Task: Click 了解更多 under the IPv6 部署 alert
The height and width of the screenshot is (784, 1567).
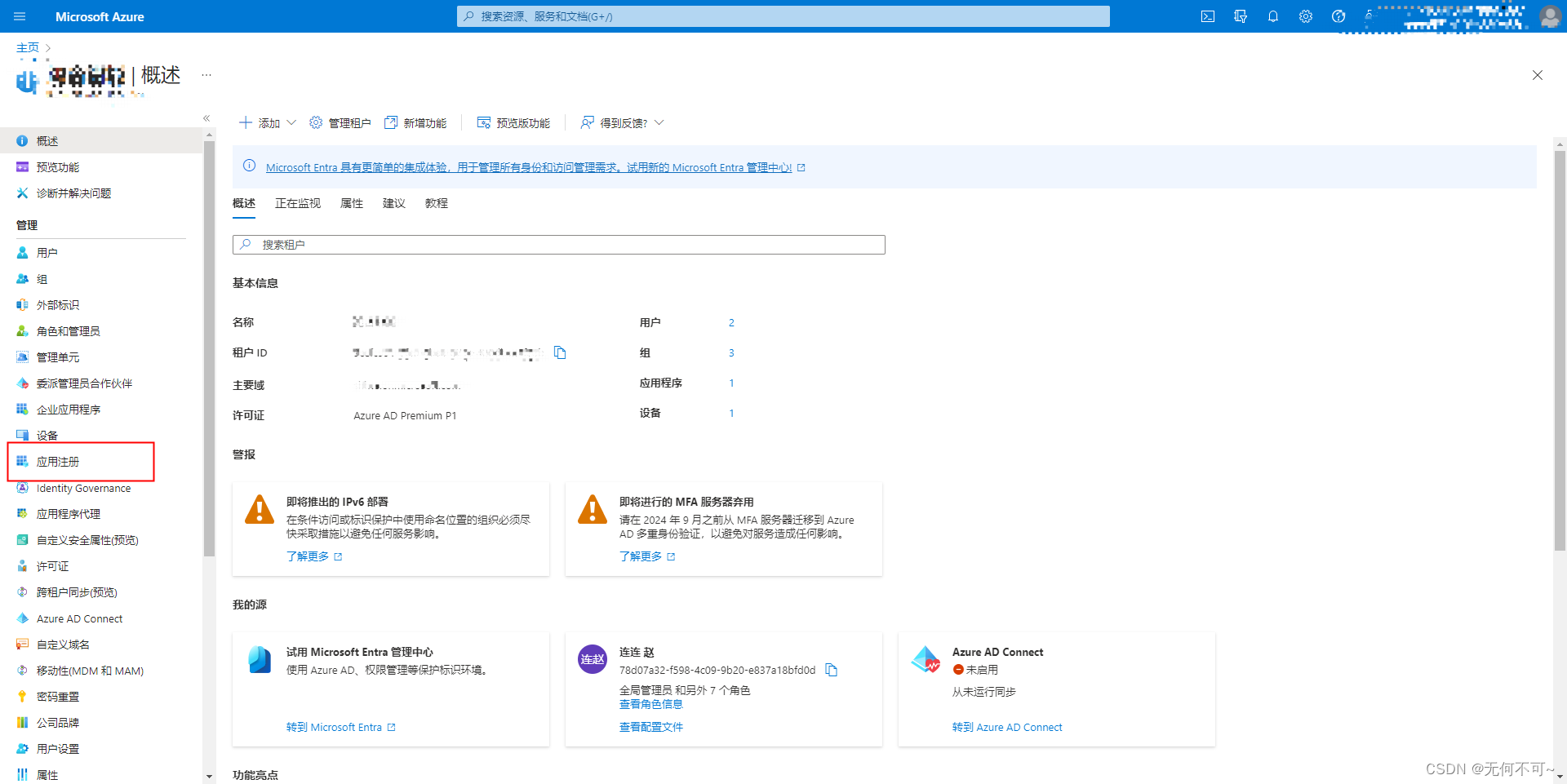Action: 314,556
